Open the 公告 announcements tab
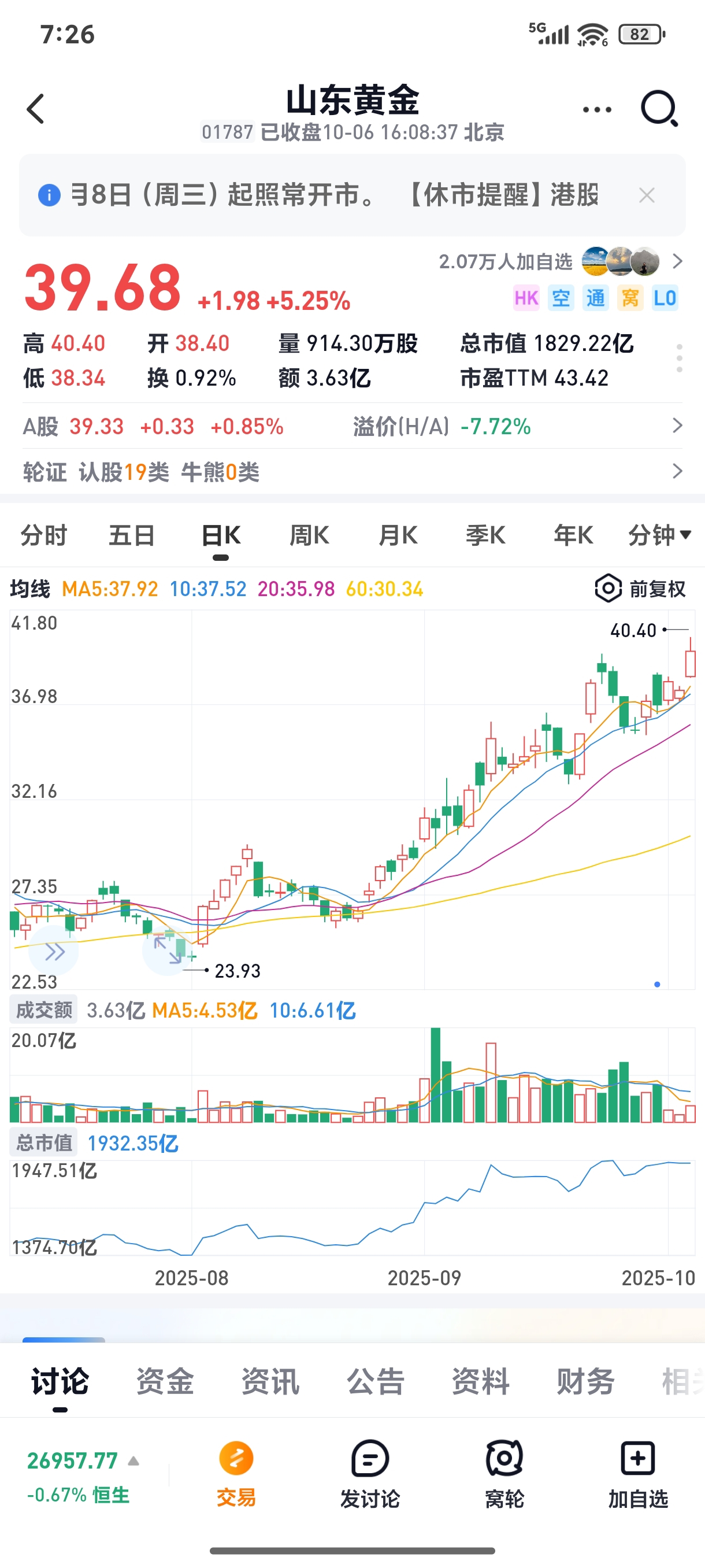The height and width of the screenshot is (1568, 705). (375, 1381)
